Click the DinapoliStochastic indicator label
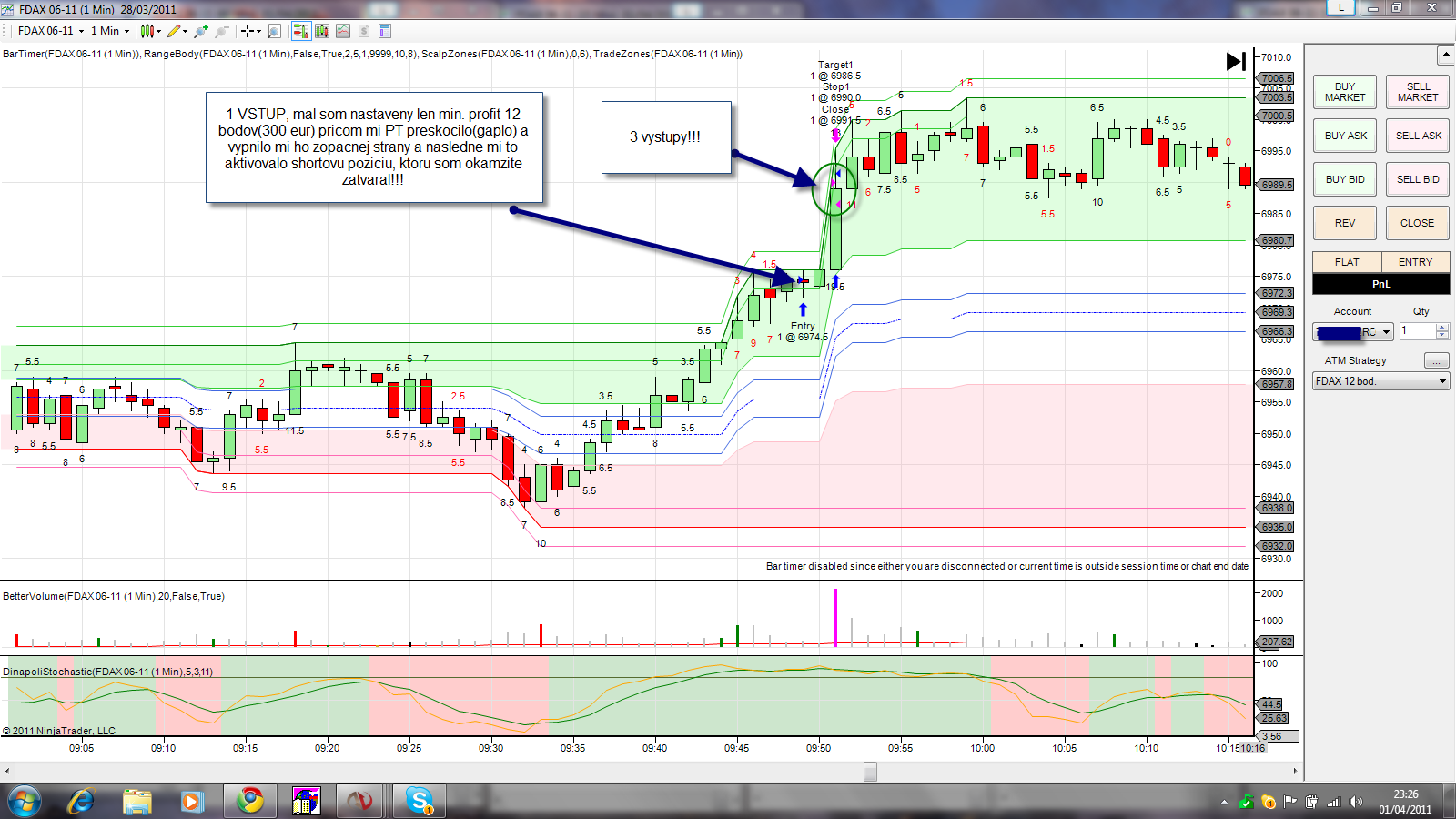Image resolution: width=1456 pixels, height=819 pixels. 107,672
